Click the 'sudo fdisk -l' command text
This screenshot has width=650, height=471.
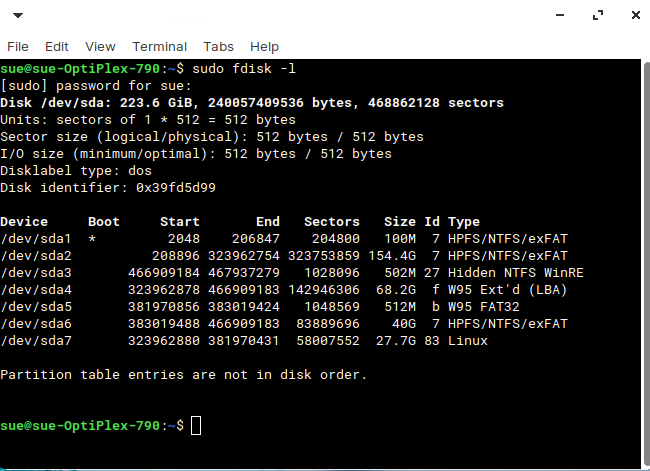click(x=244, y=68)
